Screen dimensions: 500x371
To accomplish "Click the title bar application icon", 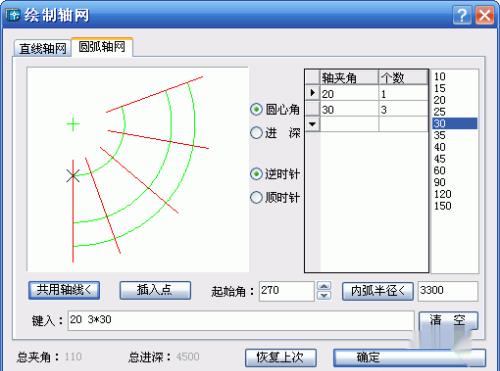I will pyautogui.click(x=13, y=15).
